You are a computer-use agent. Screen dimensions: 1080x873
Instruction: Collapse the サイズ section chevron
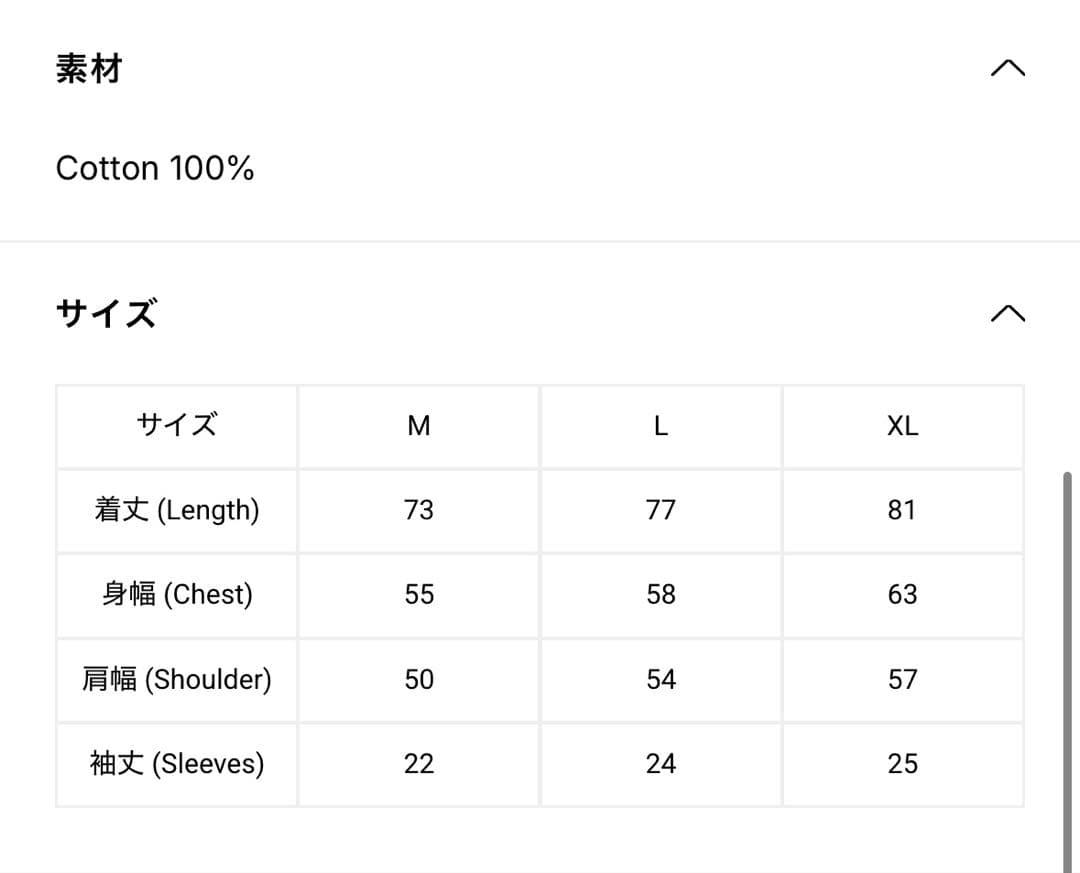(1007, 314)
